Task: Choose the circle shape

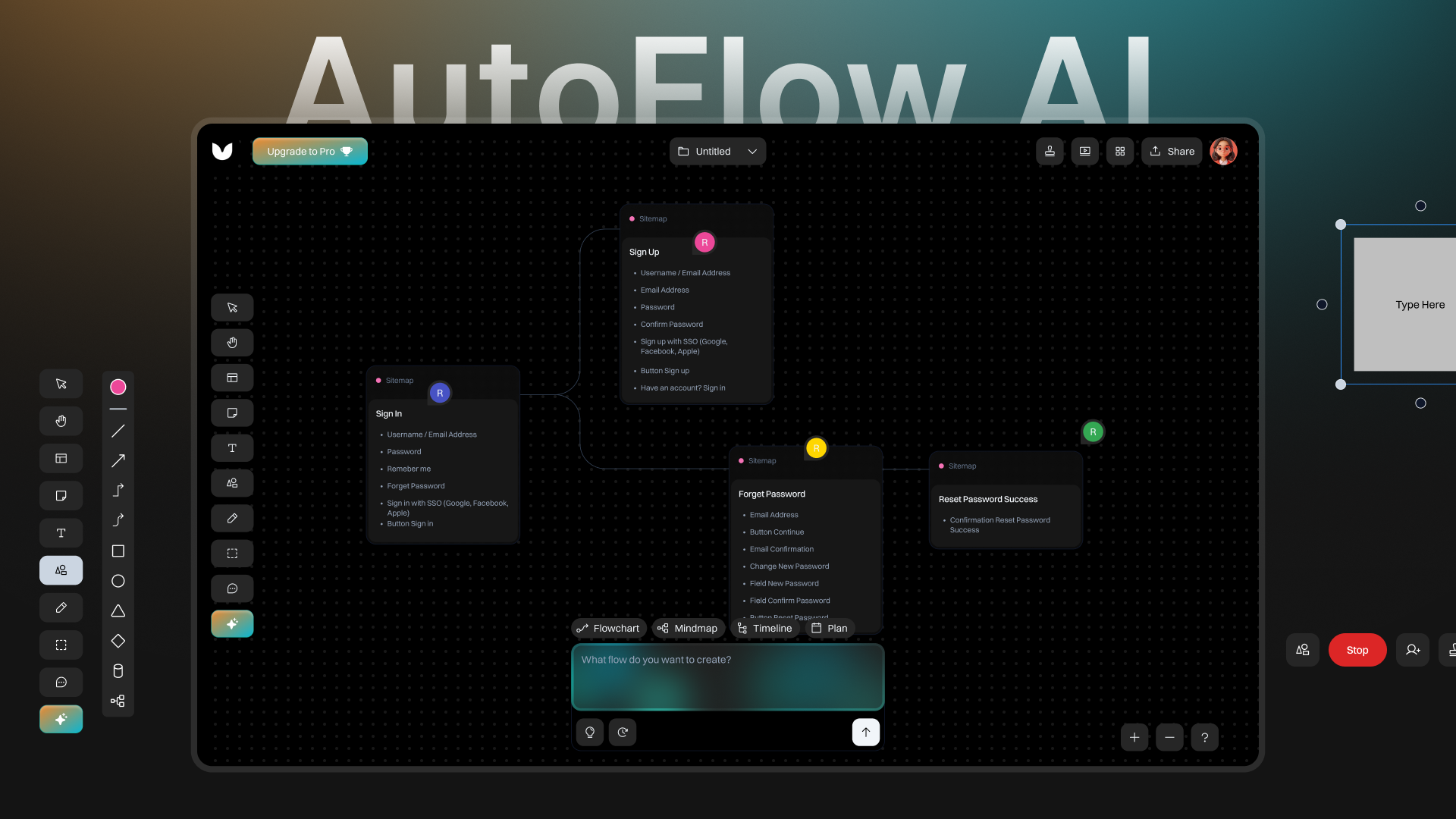Action: [118, 581]
